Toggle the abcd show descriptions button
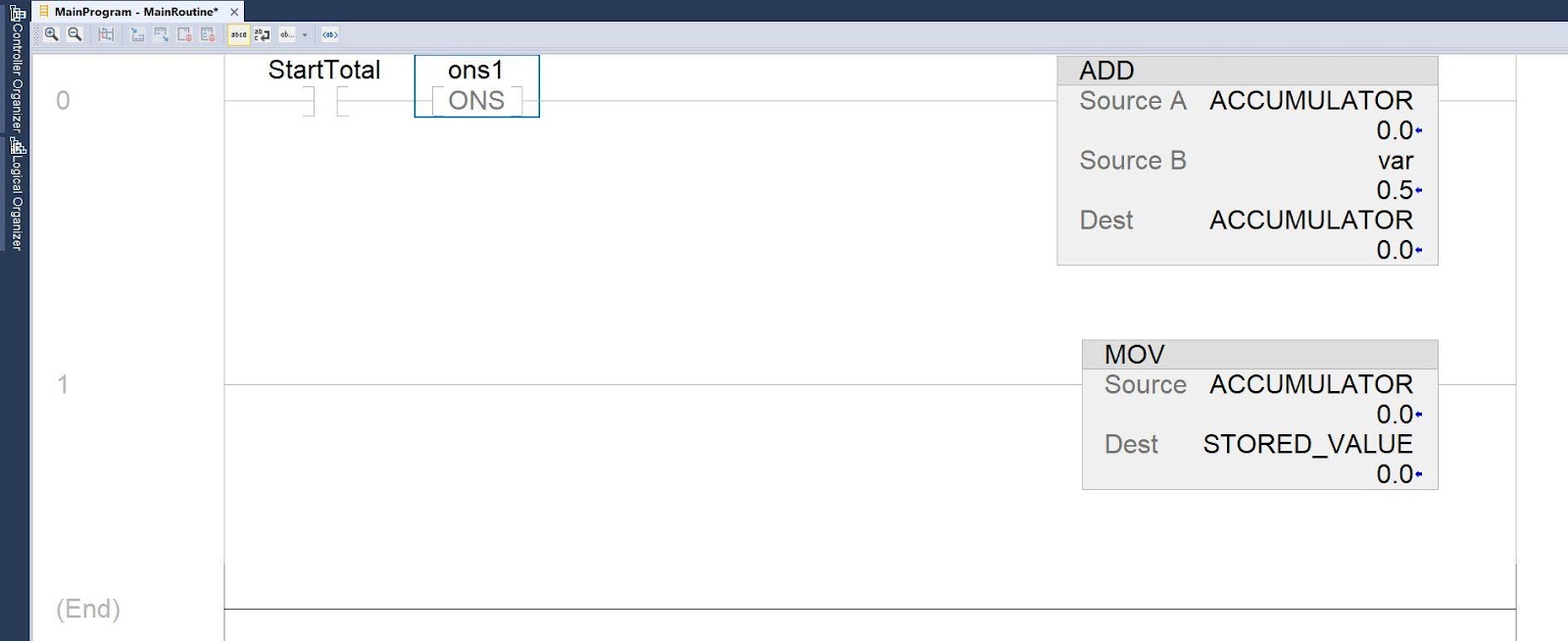Image resolution: width=1568 pixels, height=641 pixels. pos(238,34)
